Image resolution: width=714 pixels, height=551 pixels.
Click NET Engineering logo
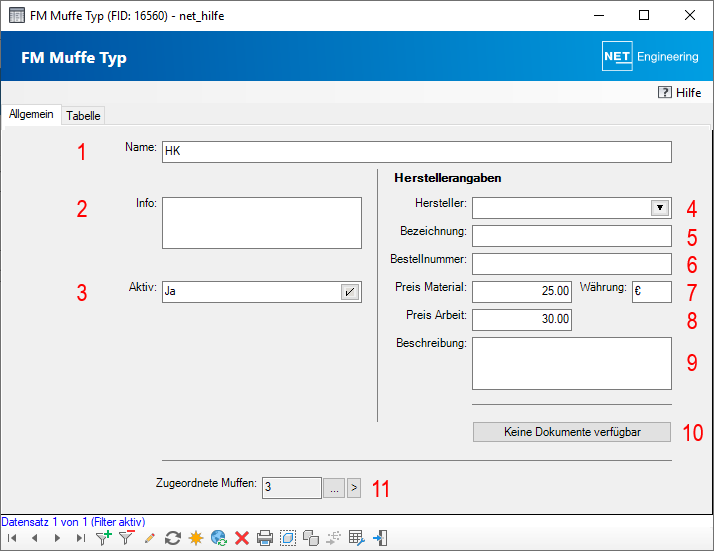click(x=650, y=56)
